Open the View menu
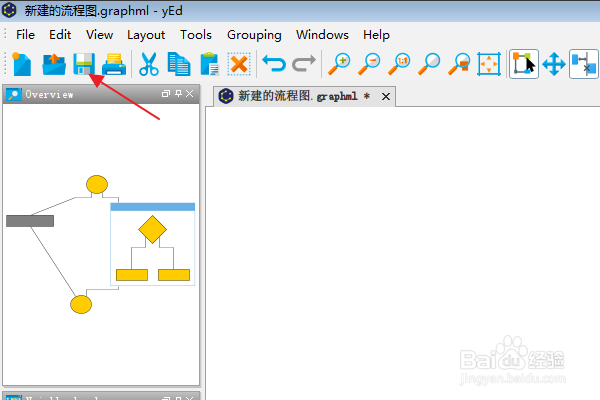The image size is (600, 400). pos(99,35)
